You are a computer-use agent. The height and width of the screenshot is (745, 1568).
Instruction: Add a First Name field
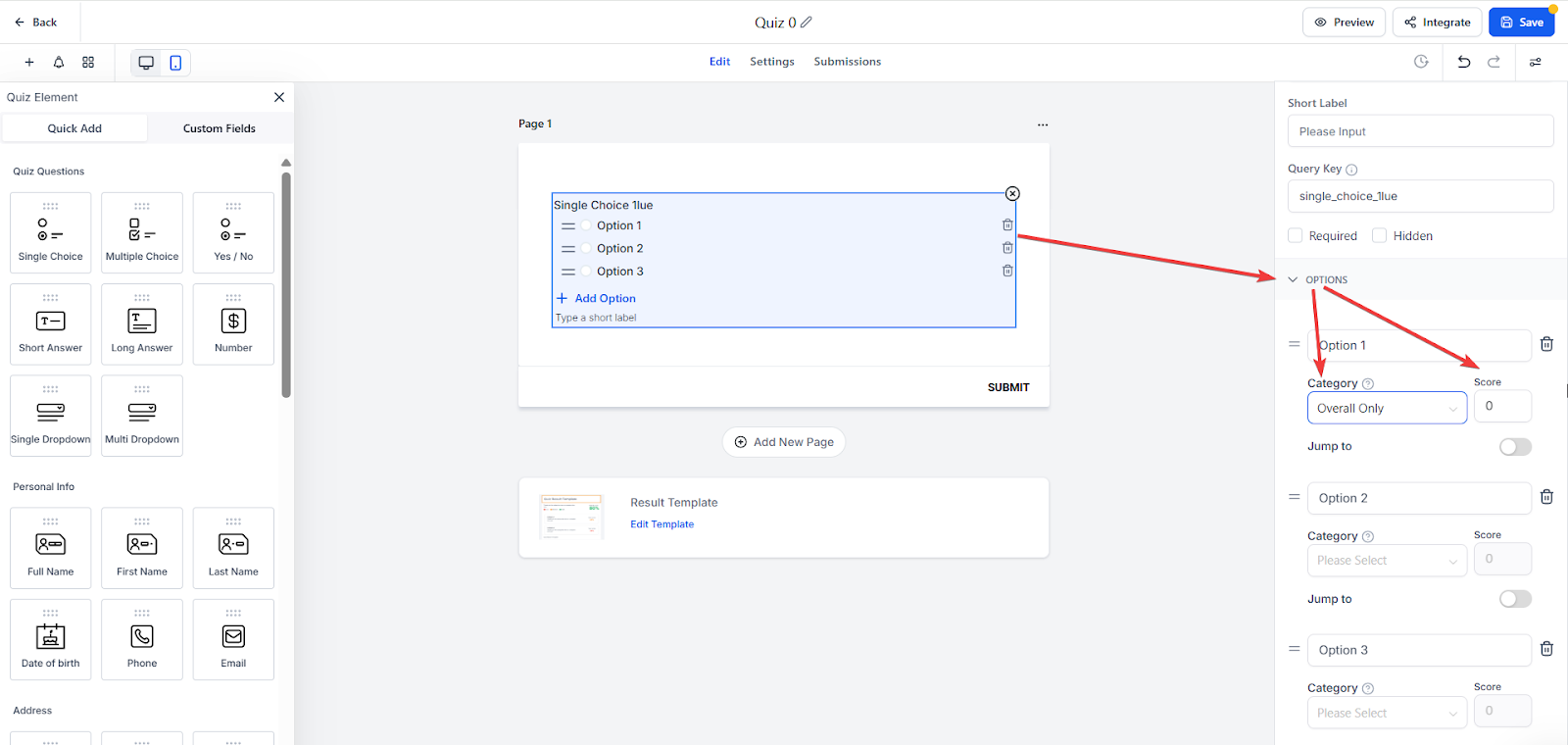point(142,548)
